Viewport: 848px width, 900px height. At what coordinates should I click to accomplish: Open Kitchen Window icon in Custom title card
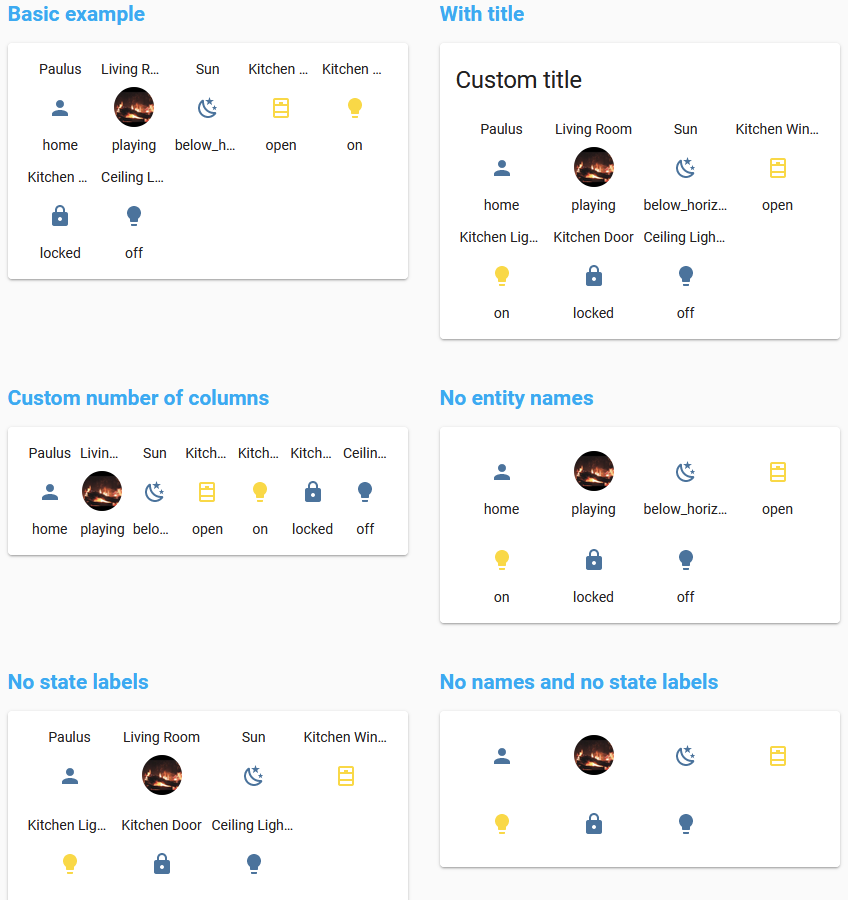pos(777,168)
